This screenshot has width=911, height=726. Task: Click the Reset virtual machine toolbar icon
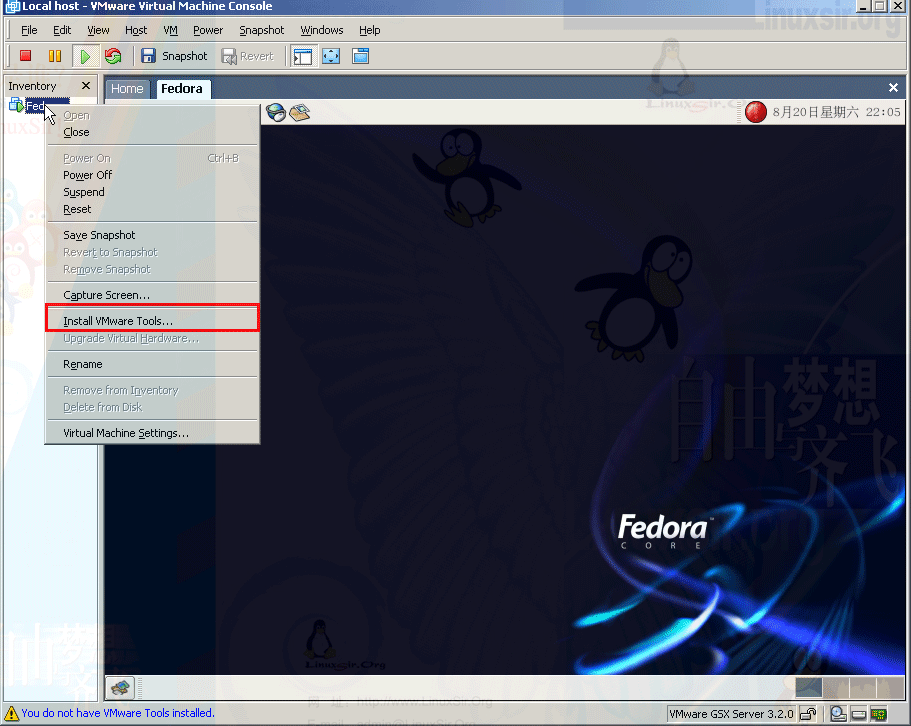point(113,56)
